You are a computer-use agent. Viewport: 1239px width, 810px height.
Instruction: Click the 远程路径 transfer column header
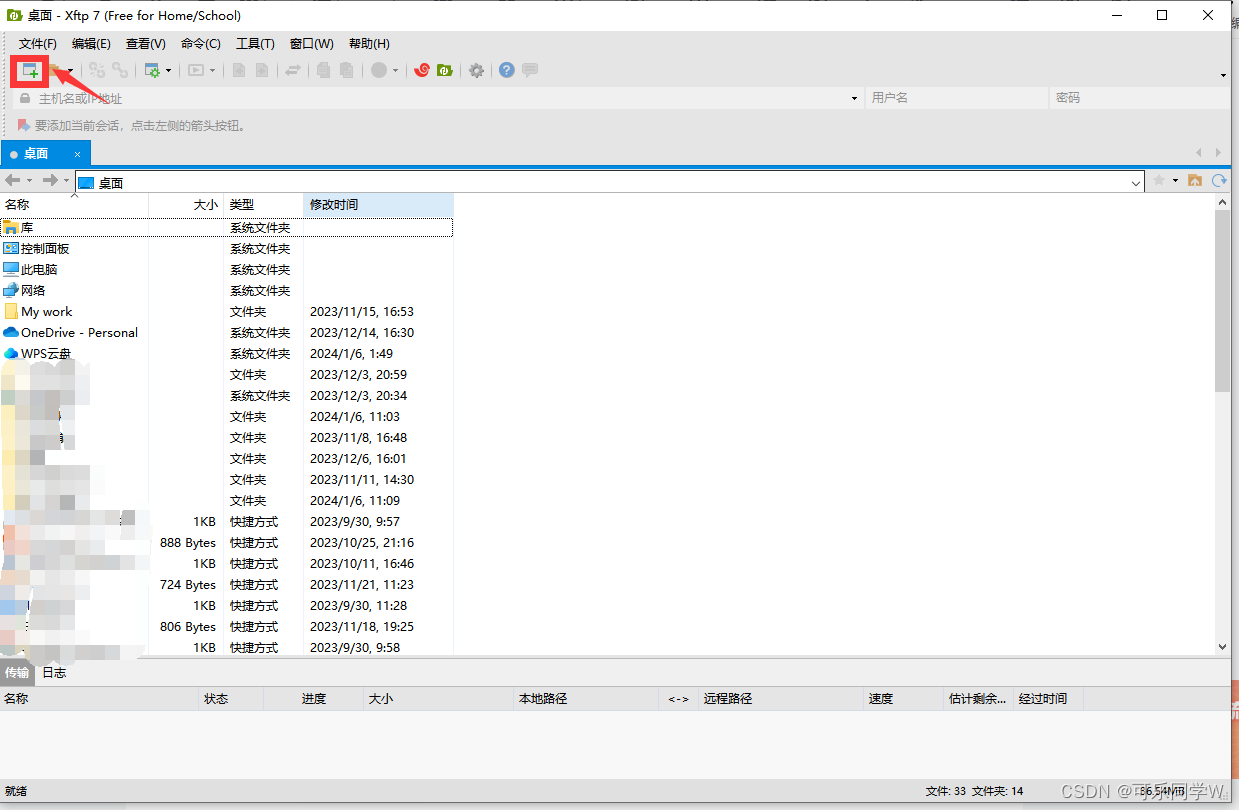pos(780,699)
